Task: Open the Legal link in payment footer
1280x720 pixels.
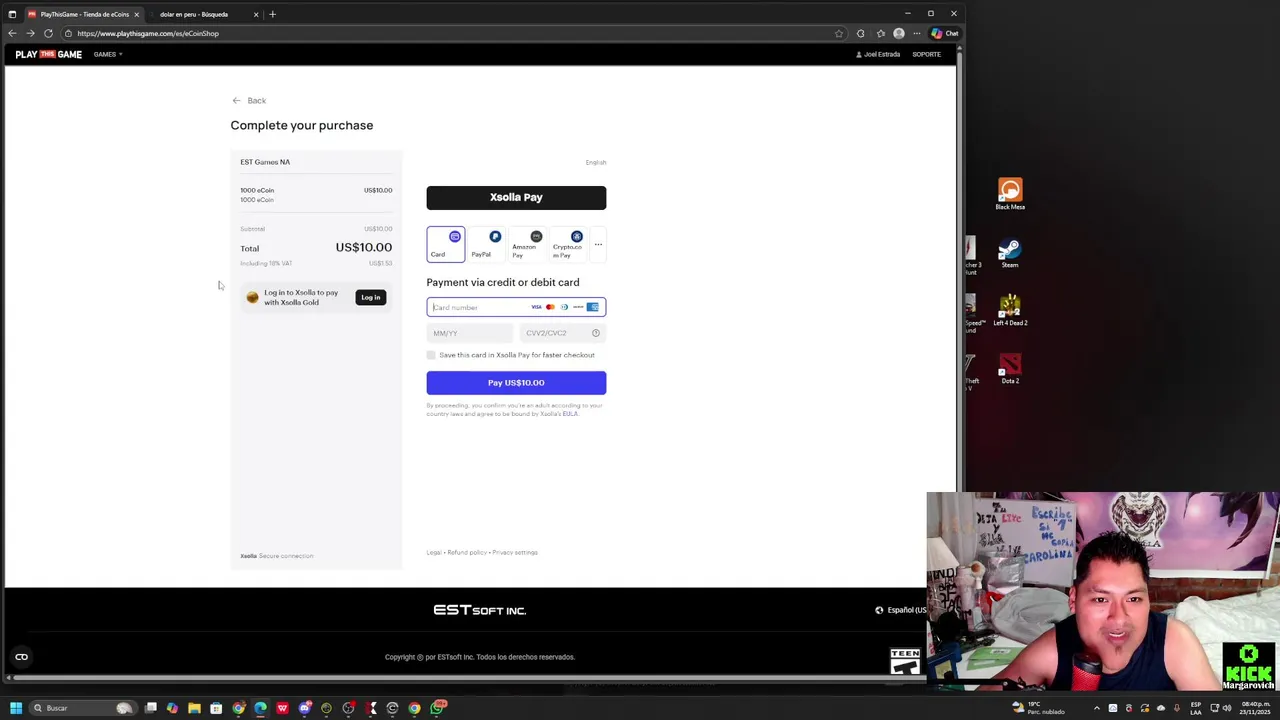Action: coord(434,552)
